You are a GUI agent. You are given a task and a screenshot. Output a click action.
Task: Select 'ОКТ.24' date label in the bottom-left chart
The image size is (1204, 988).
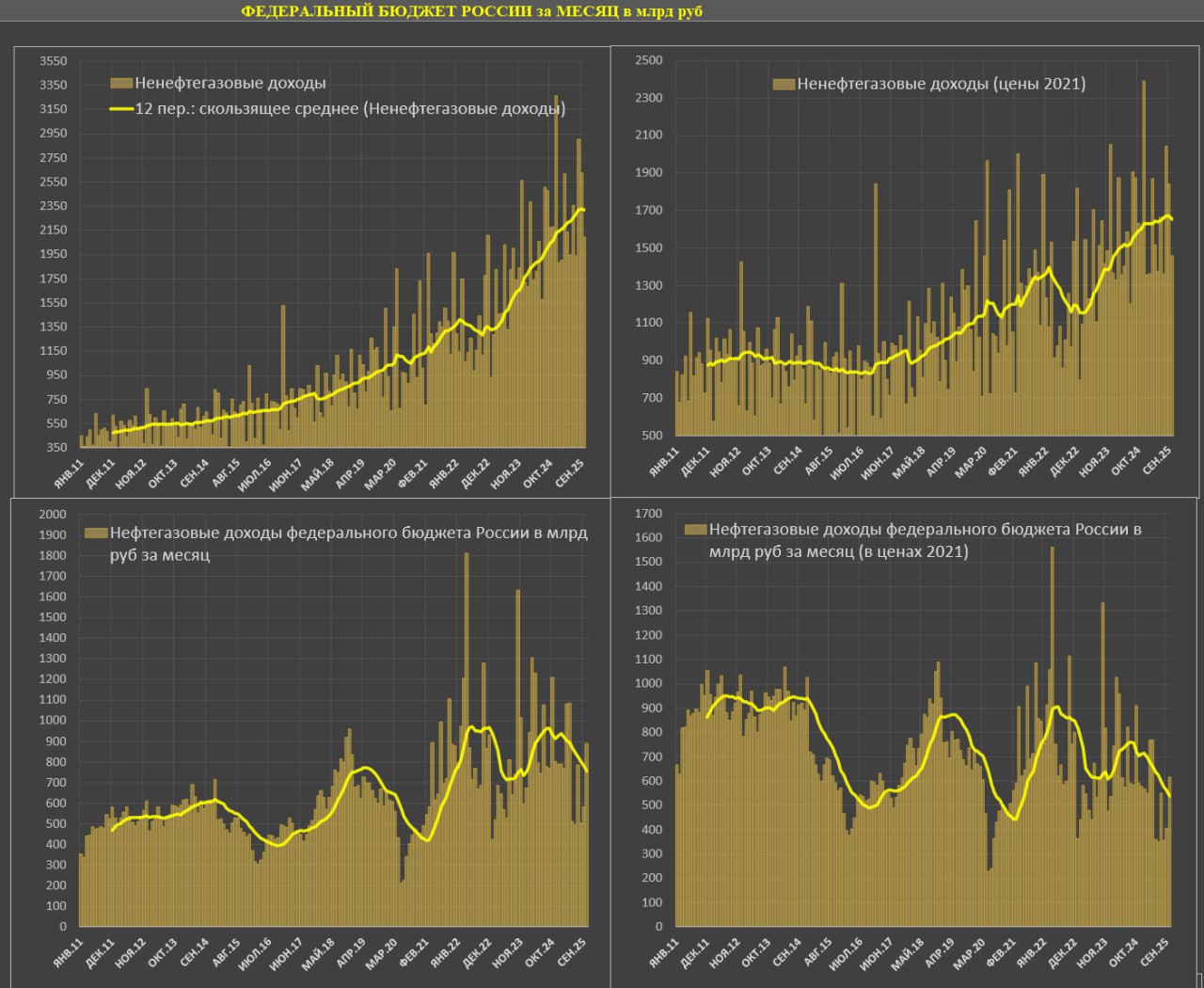coord(539,953)
